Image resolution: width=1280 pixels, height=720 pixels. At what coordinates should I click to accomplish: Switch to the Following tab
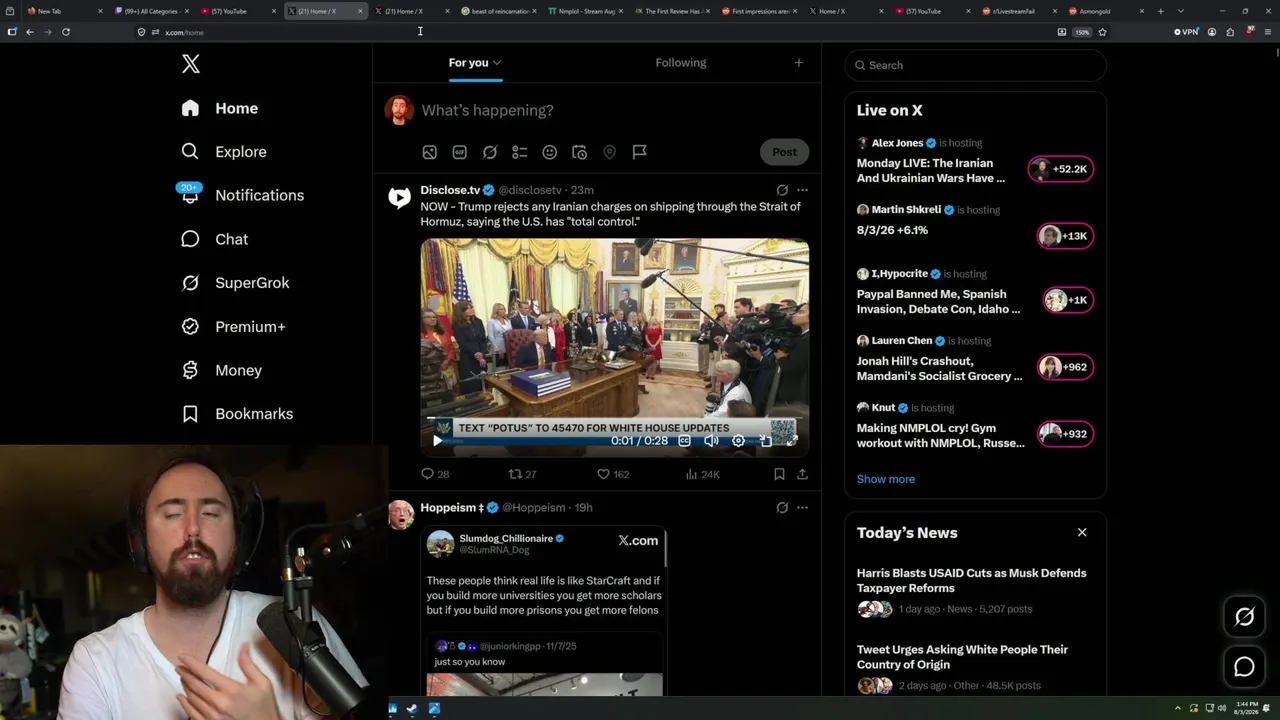coord(681,63)
